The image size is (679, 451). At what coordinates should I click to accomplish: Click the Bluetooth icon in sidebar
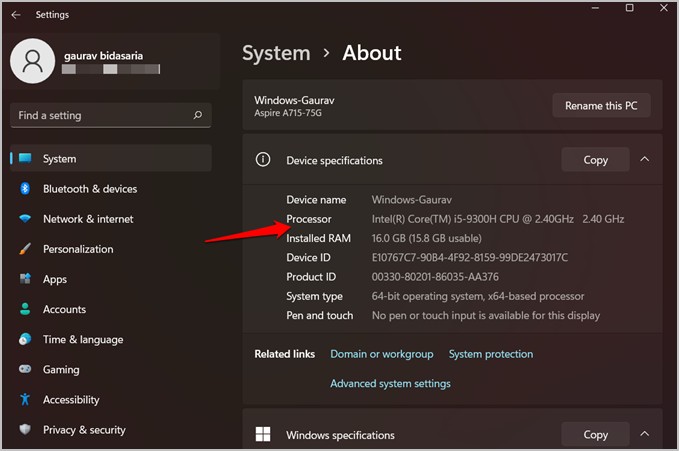(x=25, y=188)
